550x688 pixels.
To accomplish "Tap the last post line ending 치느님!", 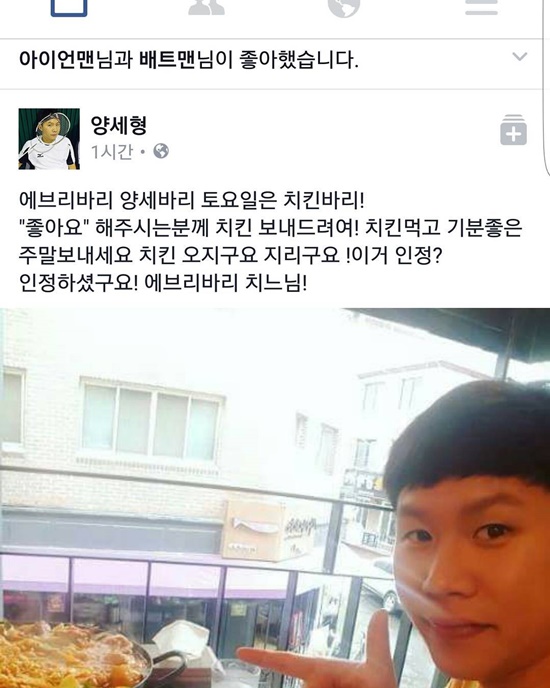I will [163, 283].
